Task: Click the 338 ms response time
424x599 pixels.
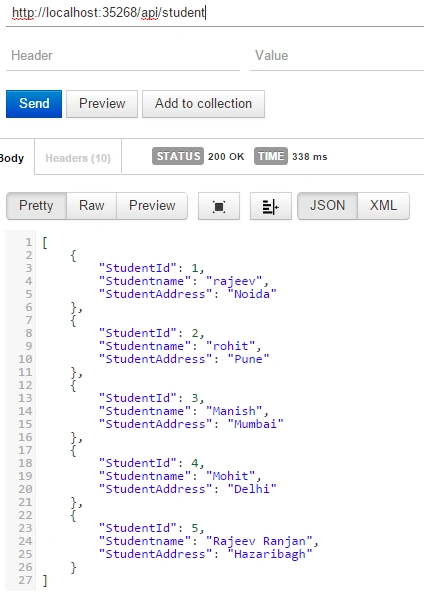Action: (309, 157)
